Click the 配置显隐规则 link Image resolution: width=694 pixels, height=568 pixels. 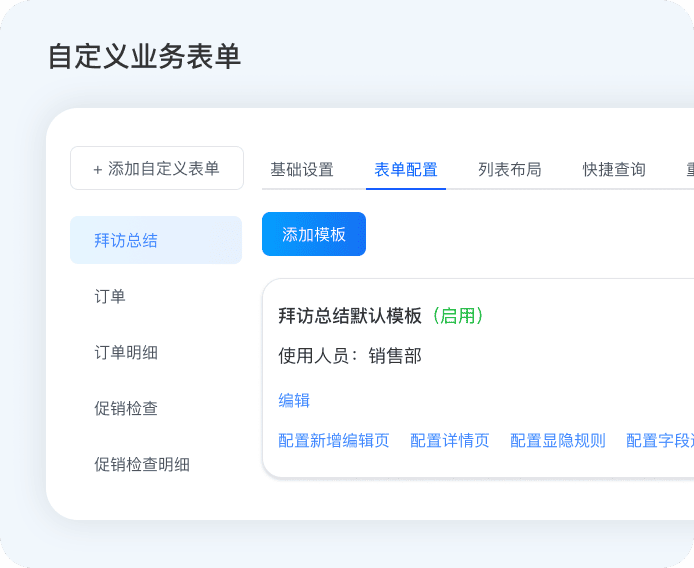(x=558, y=440)
